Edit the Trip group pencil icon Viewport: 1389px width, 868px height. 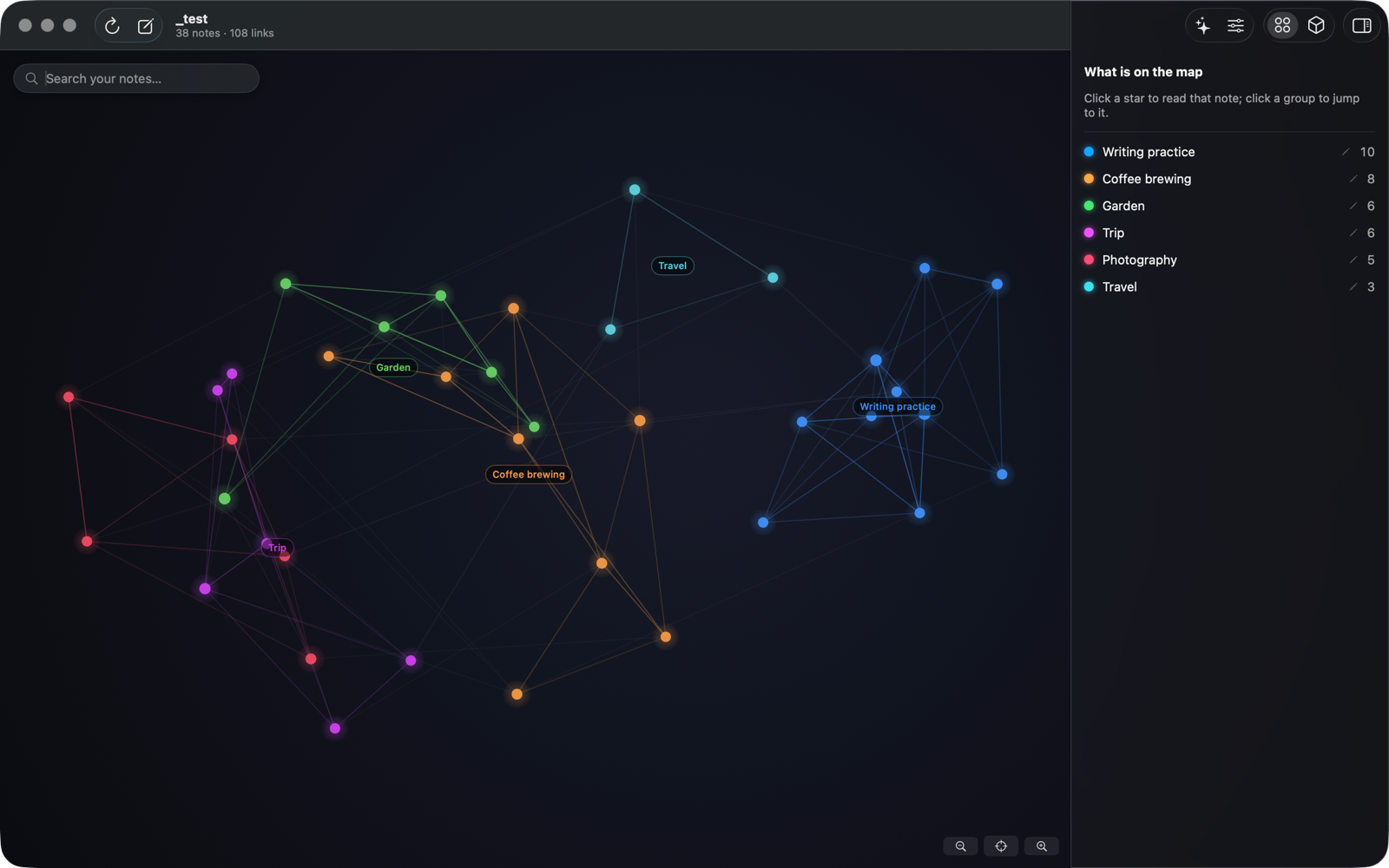(x=1353, y=233)
